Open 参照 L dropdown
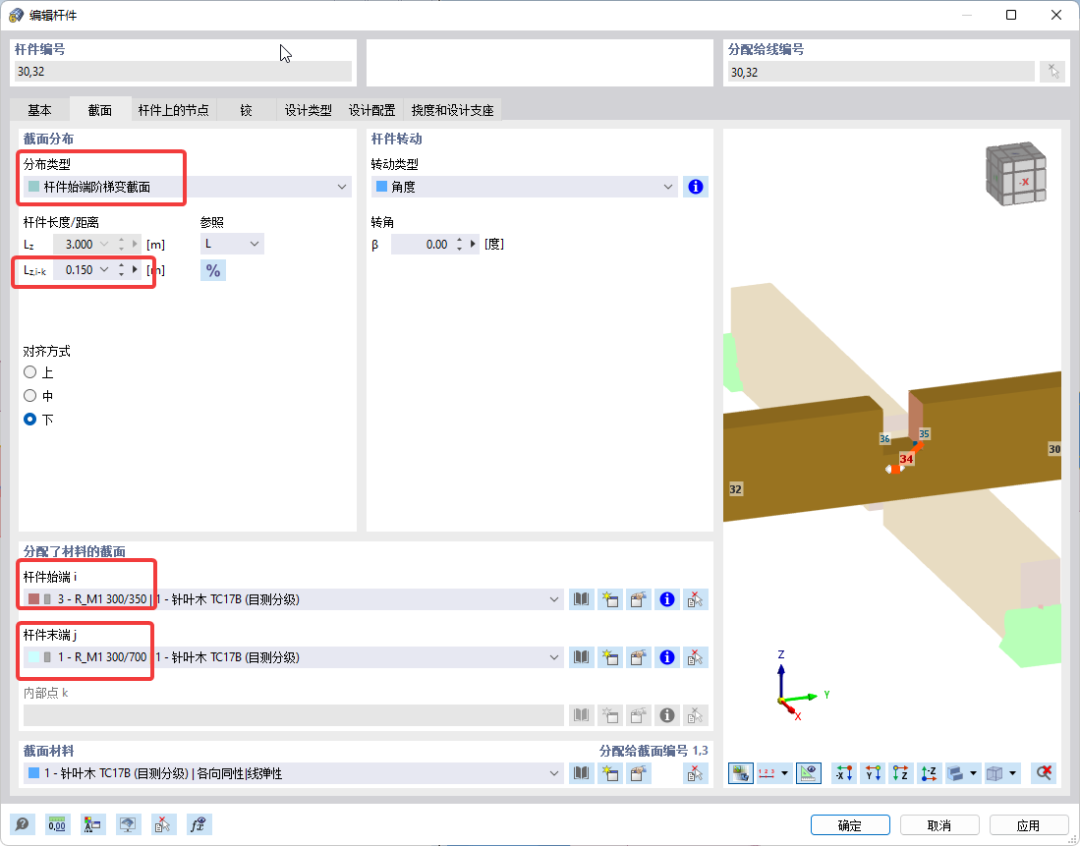The image size is (1080, 846). [x=254, y=244]
